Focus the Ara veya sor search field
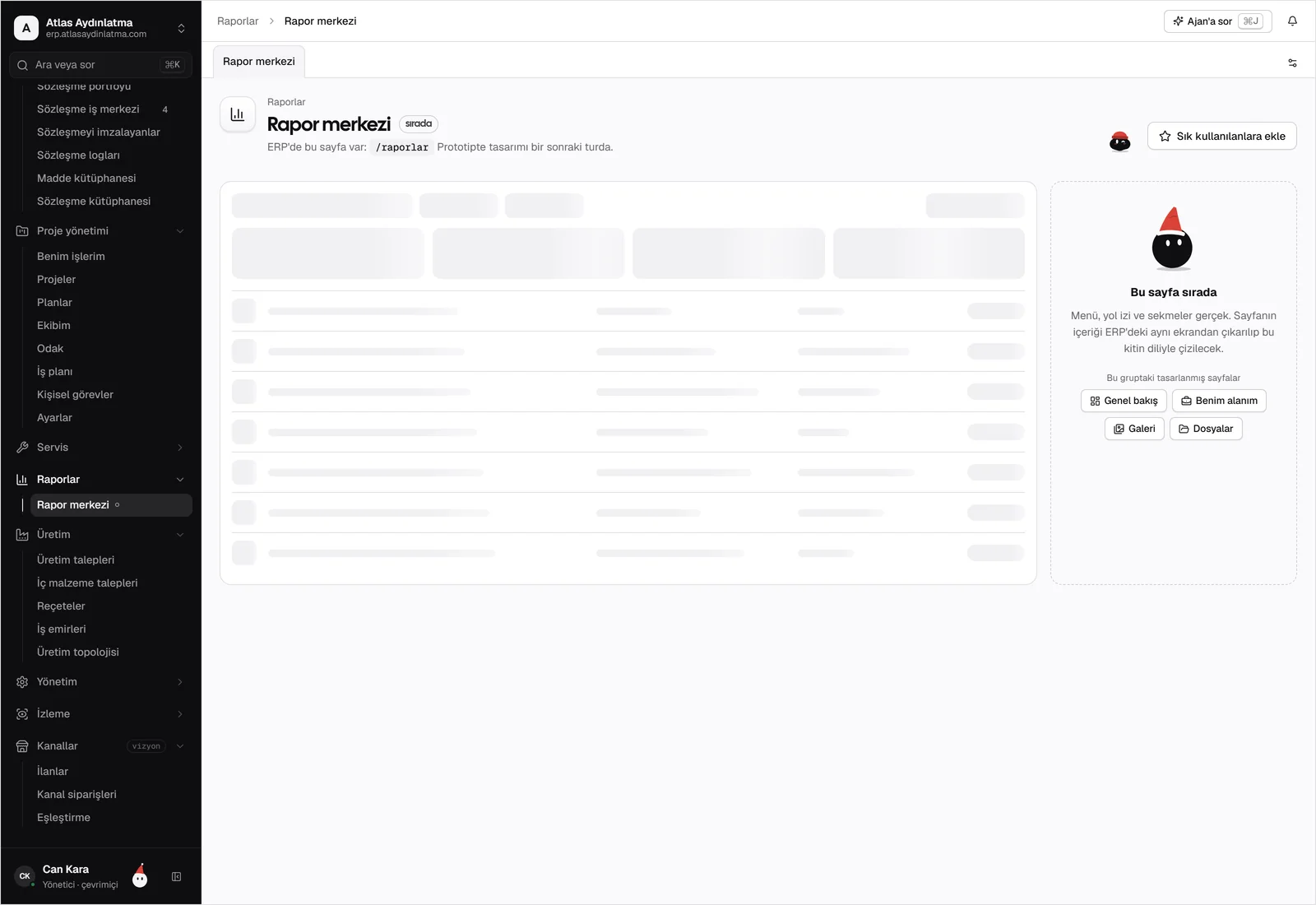The height and width of the screenshot is (905, 1316). [100, 65]
